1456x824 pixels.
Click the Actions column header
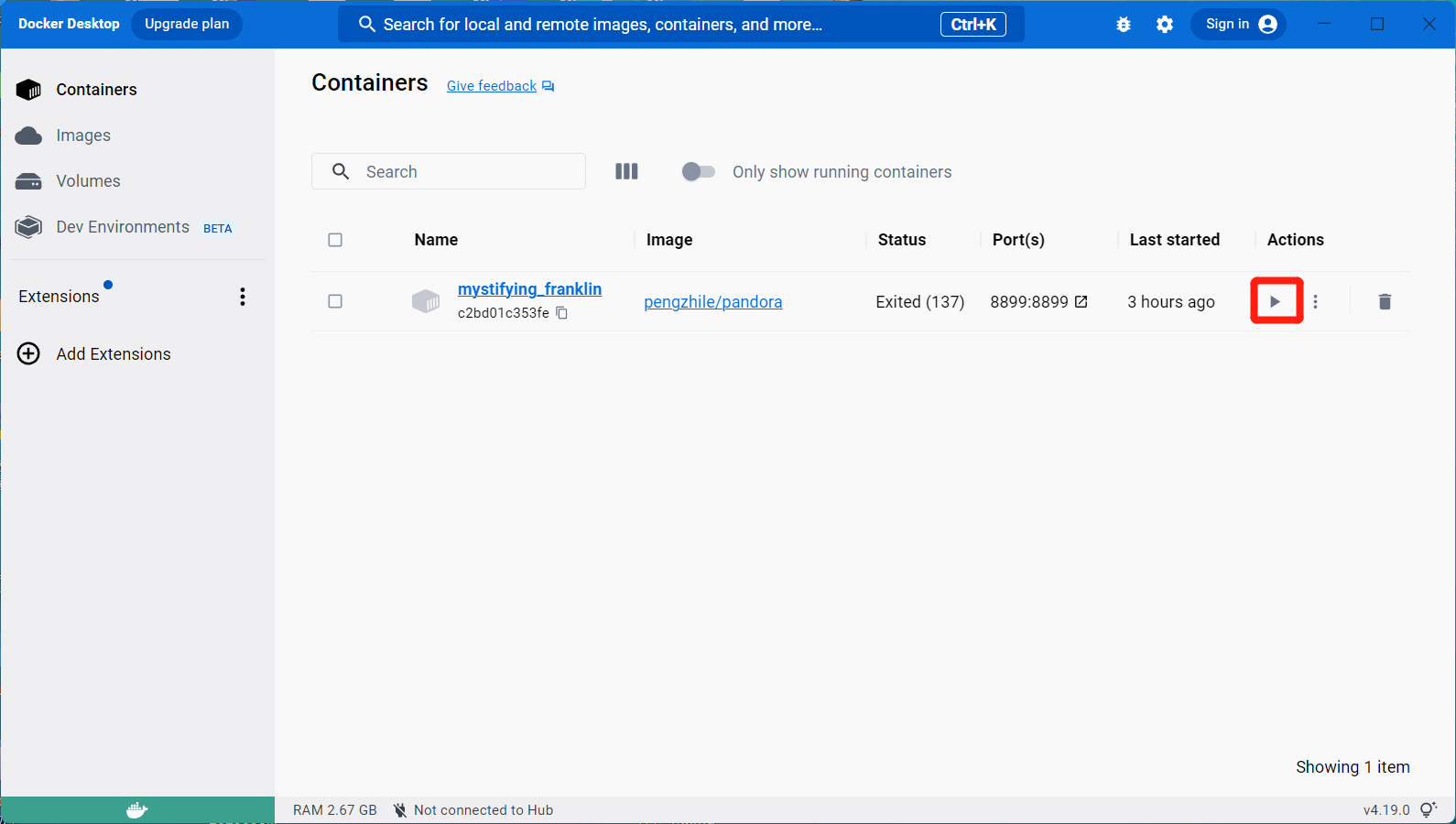point(1296,240)
